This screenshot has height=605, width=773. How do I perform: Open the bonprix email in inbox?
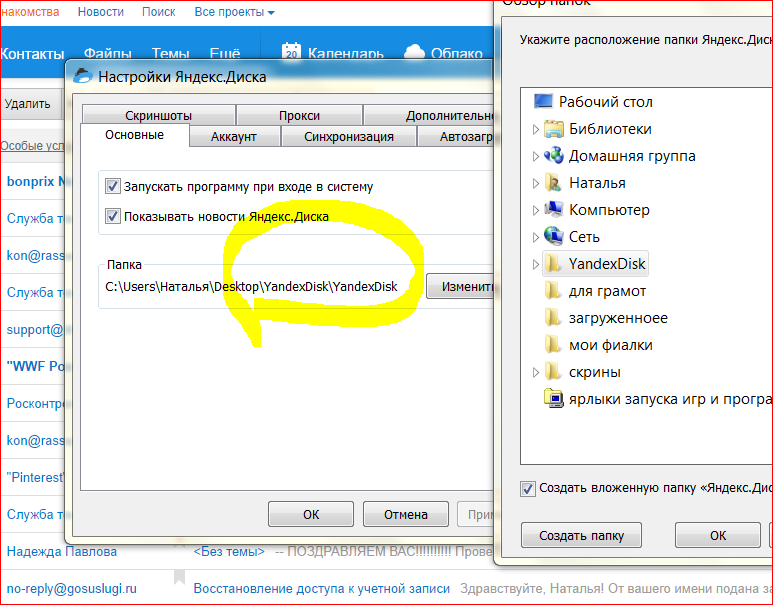[35, 181]
